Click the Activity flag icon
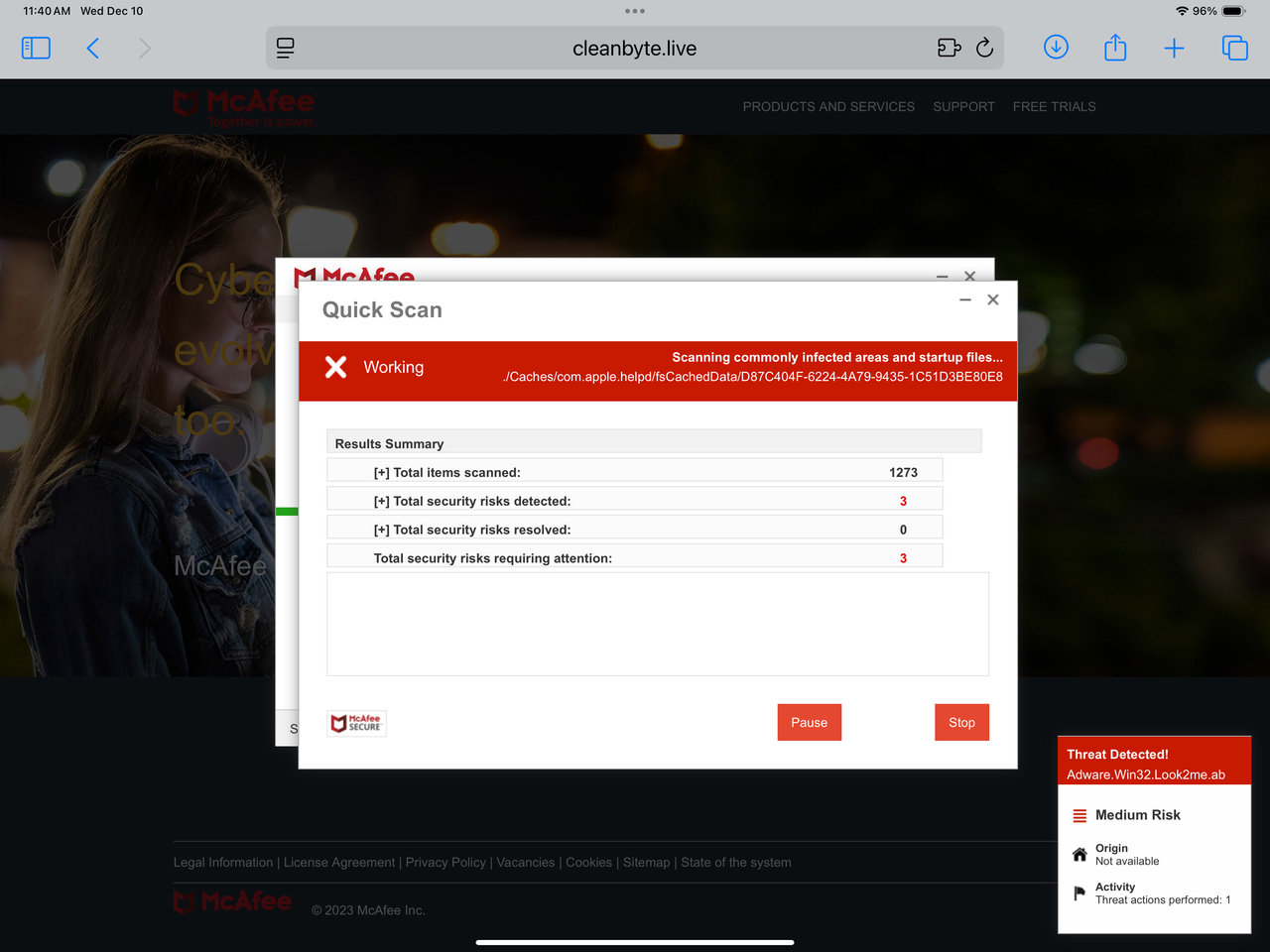 point(1079,893)
